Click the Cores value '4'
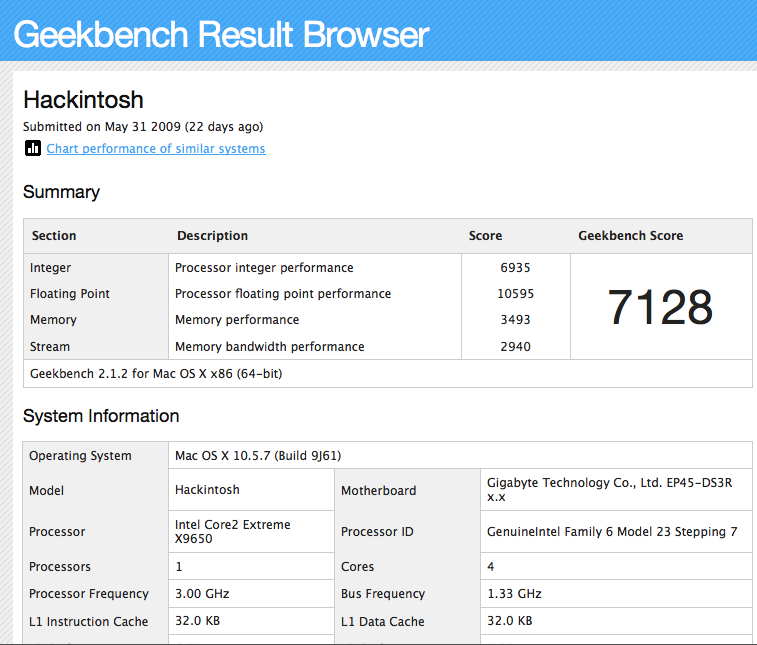Image resolution: width=757 pixels, height=645 pixels. [491, 566]
